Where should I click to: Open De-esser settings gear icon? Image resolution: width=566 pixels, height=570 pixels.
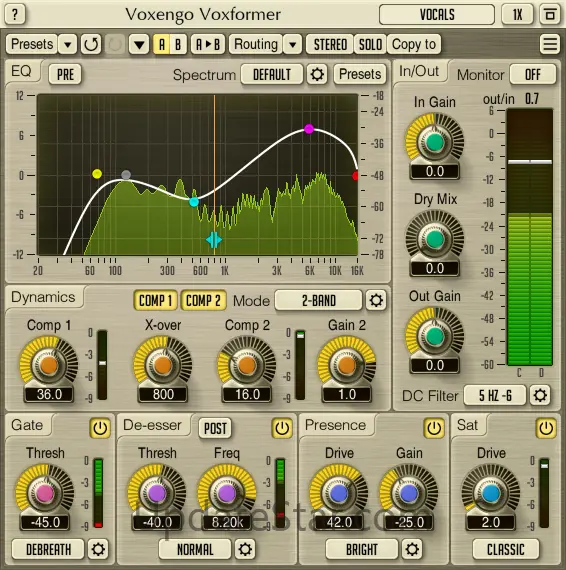(x=245, y=549)
